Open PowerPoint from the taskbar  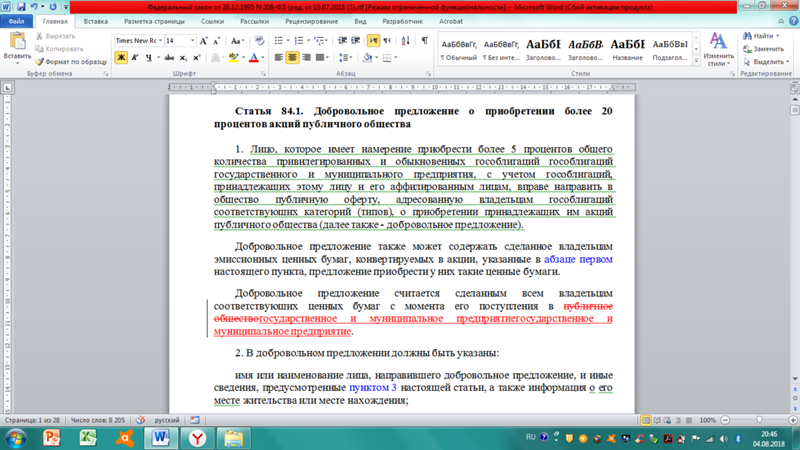pyautogui.click(x=52, y=438)
